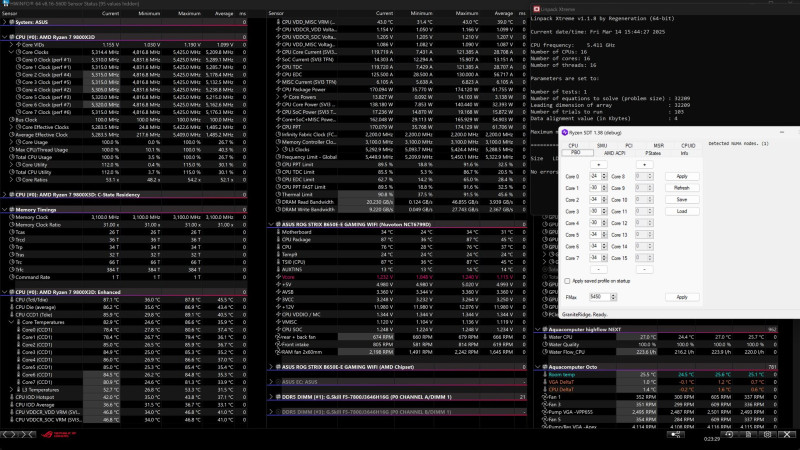
Task: Click the HWiNFO expand-columns arrows icon in bottom toolbar
Action: (10, 434)
